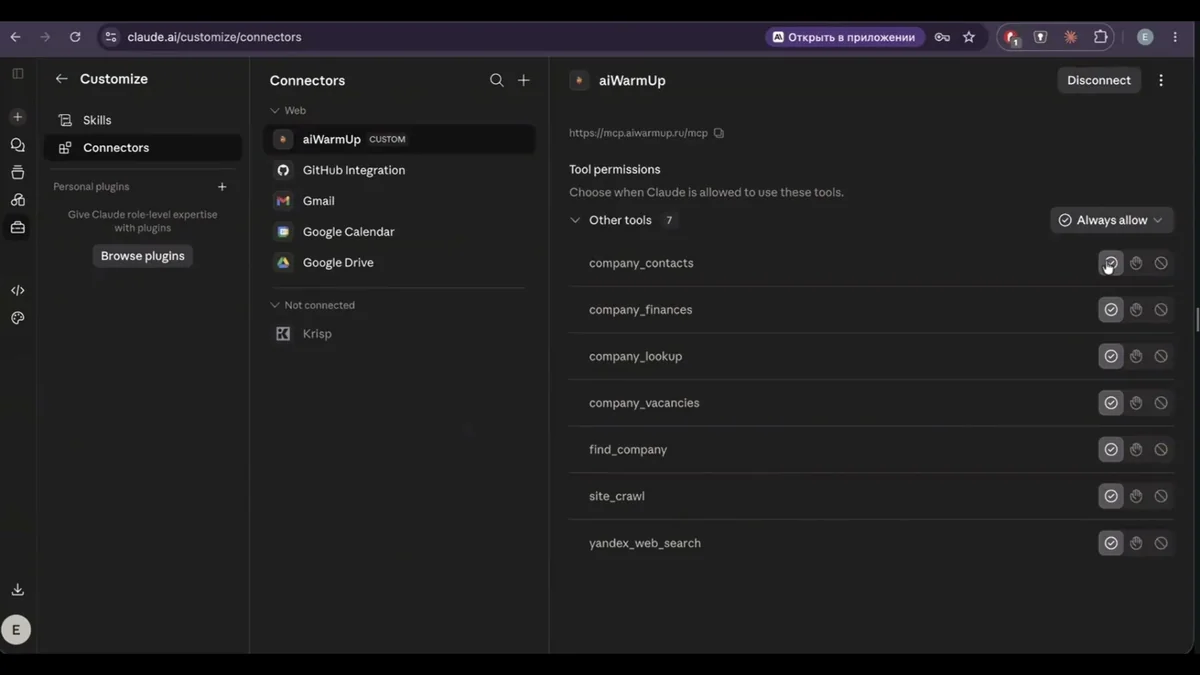
Task: Open the user avatar E at bottom left
Action: [16, 630]
